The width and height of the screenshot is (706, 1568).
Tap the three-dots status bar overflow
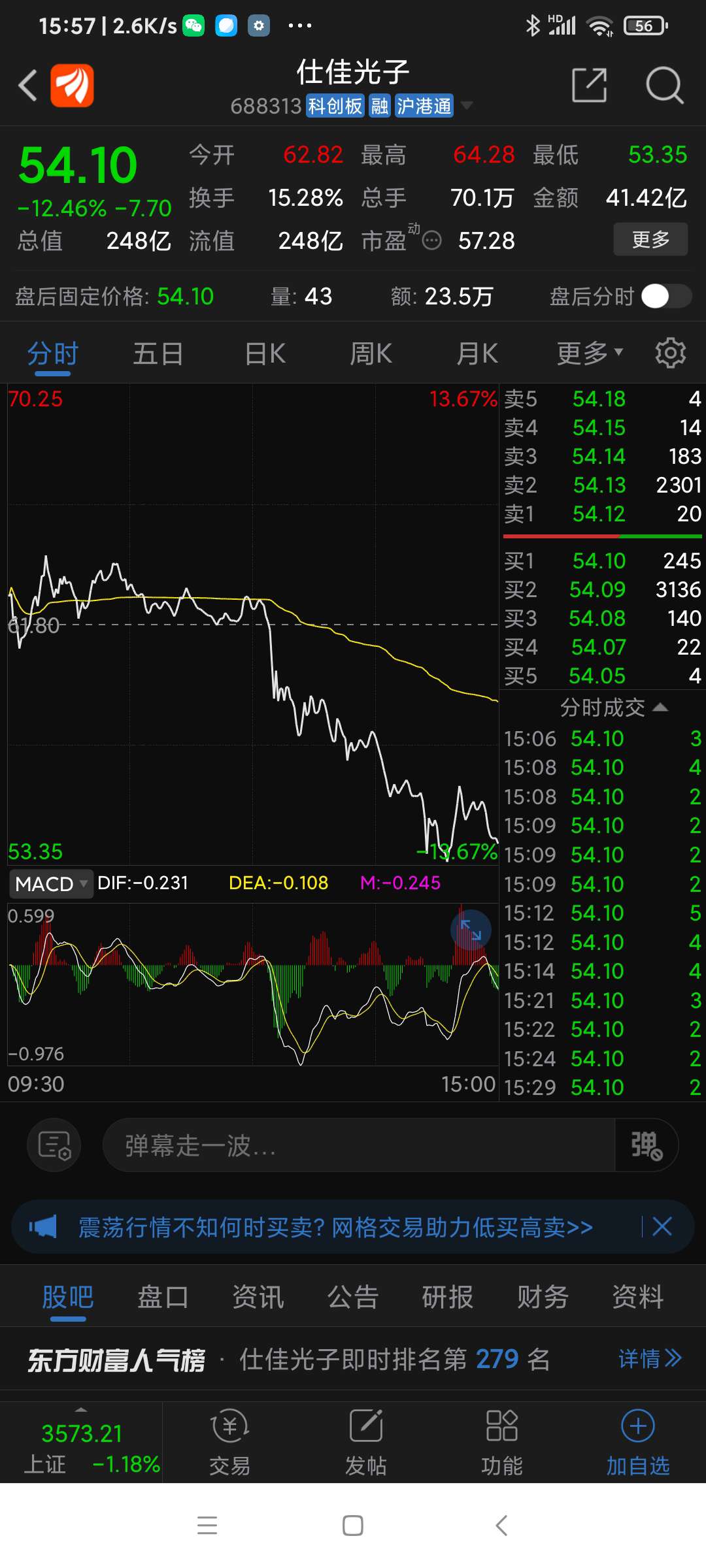click(x=300, y=25)
